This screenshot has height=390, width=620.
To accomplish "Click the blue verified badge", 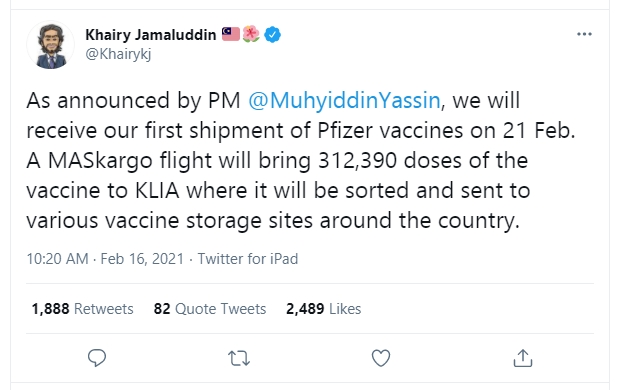I will pyautogui.click(x=272, y=34).
